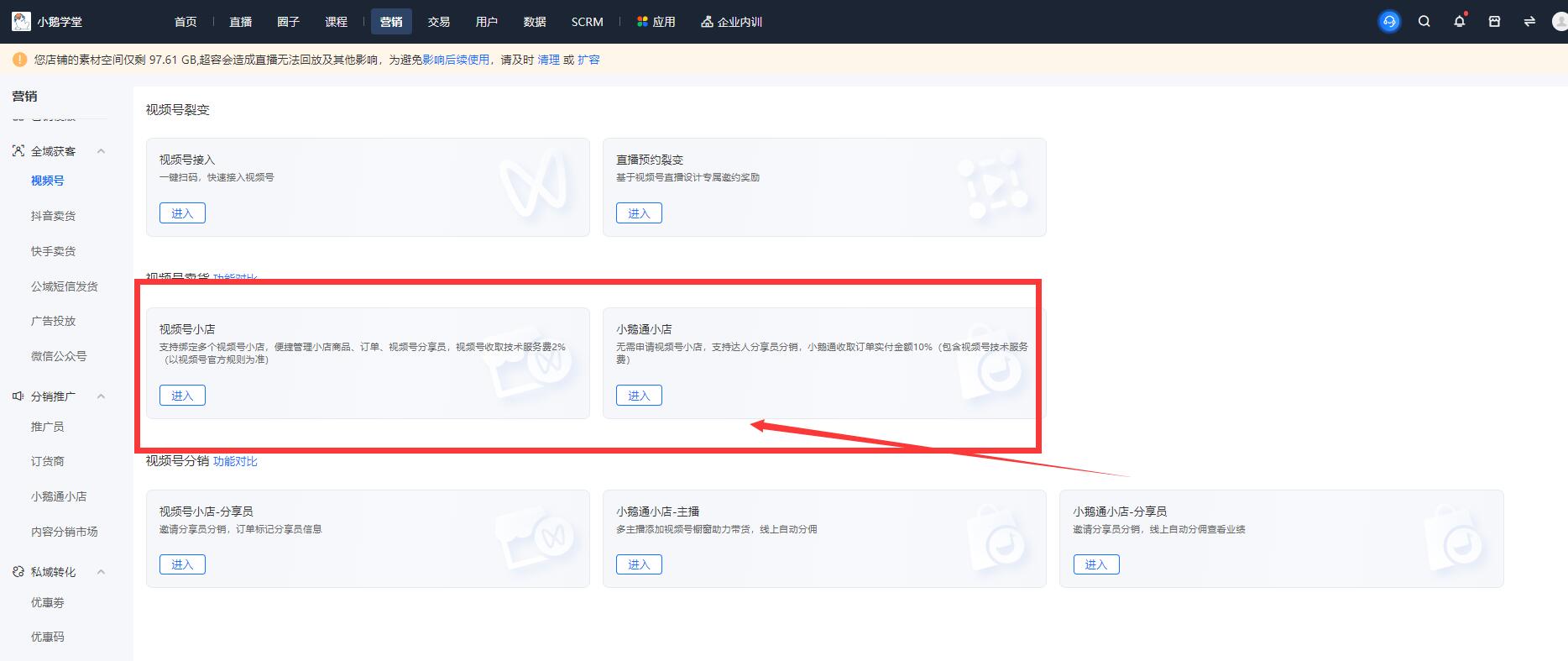Click the shop storefront icon in header
Viewport: 1568px width, 661px height.
pyautogui.click(x=1494, y=22)
